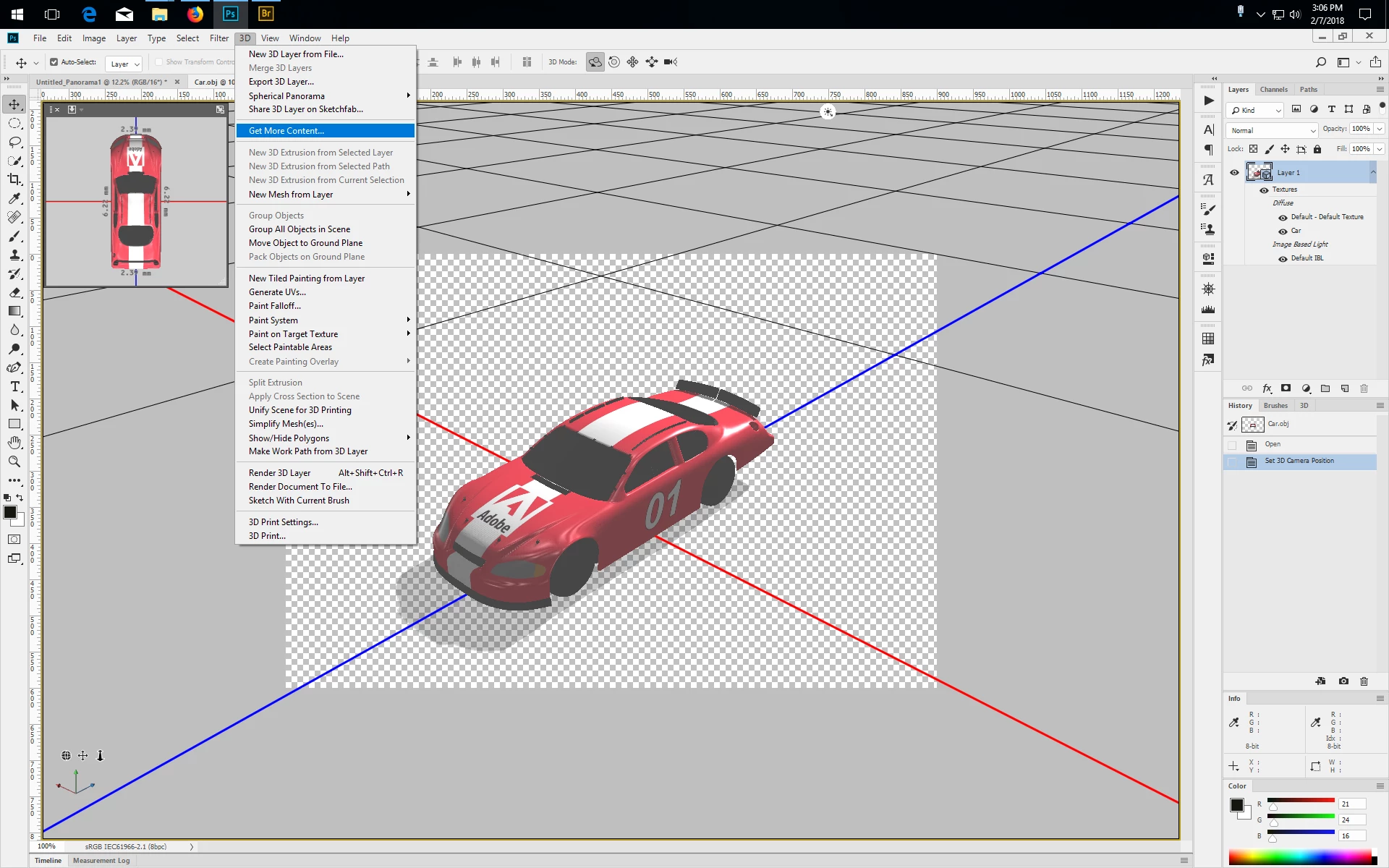Open Auto-Select Layer dropdown
The width and height of the screenshot is (1389, 868).
click(124, 64)
